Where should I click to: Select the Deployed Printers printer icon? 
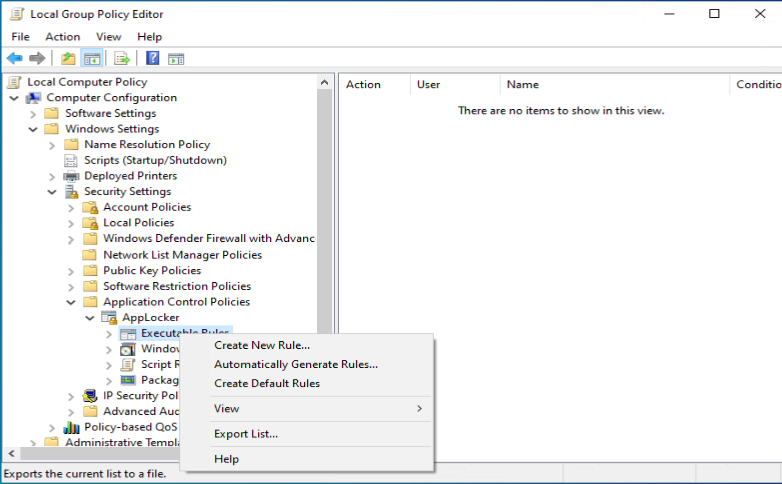[71, 176]
